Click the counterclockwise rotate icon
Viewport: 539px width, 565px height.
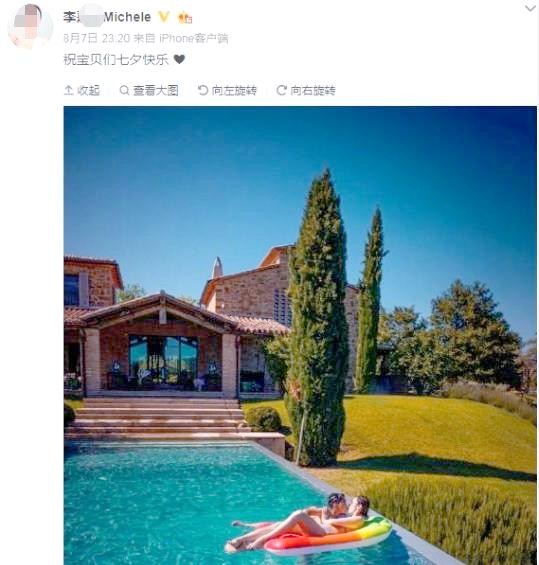coord(203,90)
